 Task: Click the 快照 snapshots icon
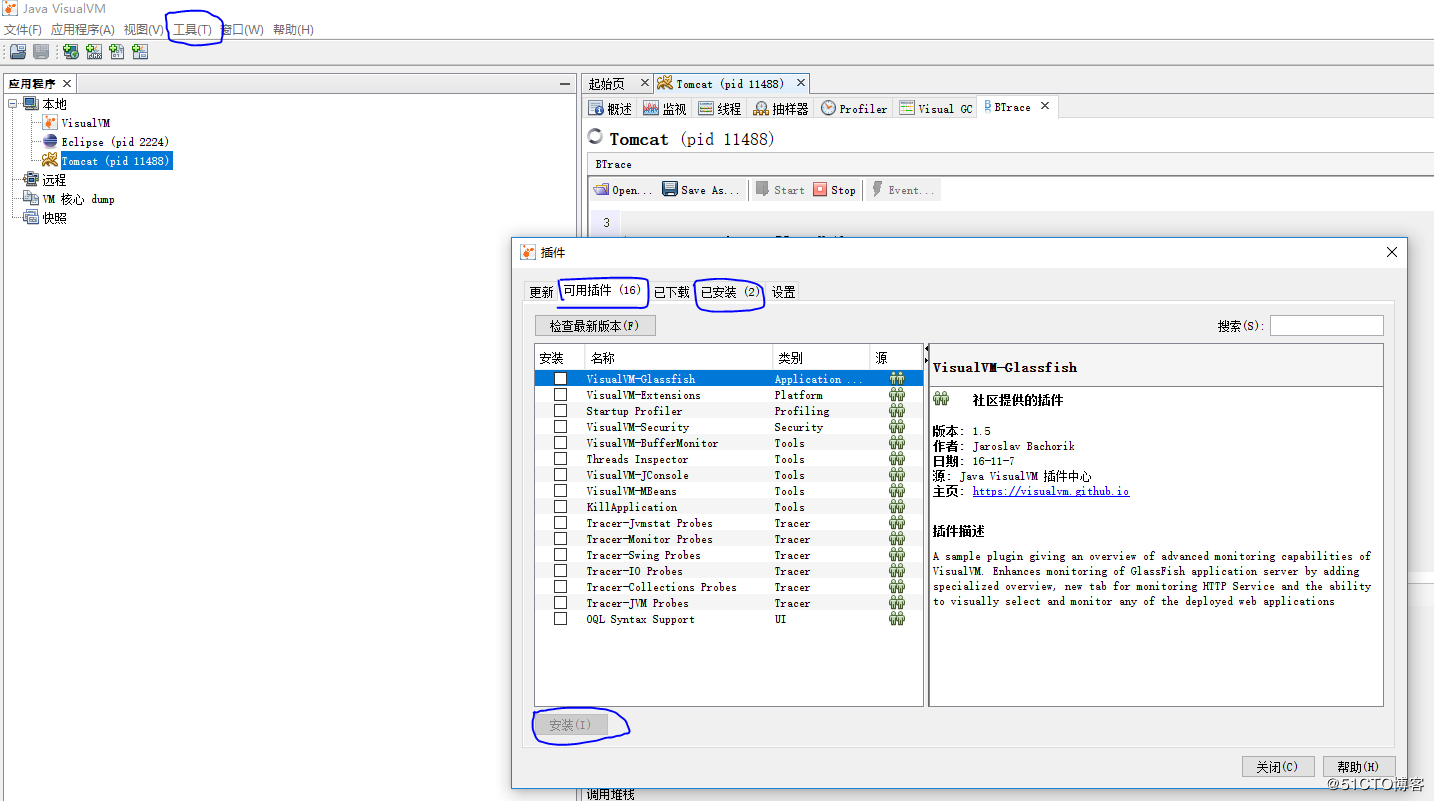click(x=31, y=217)
